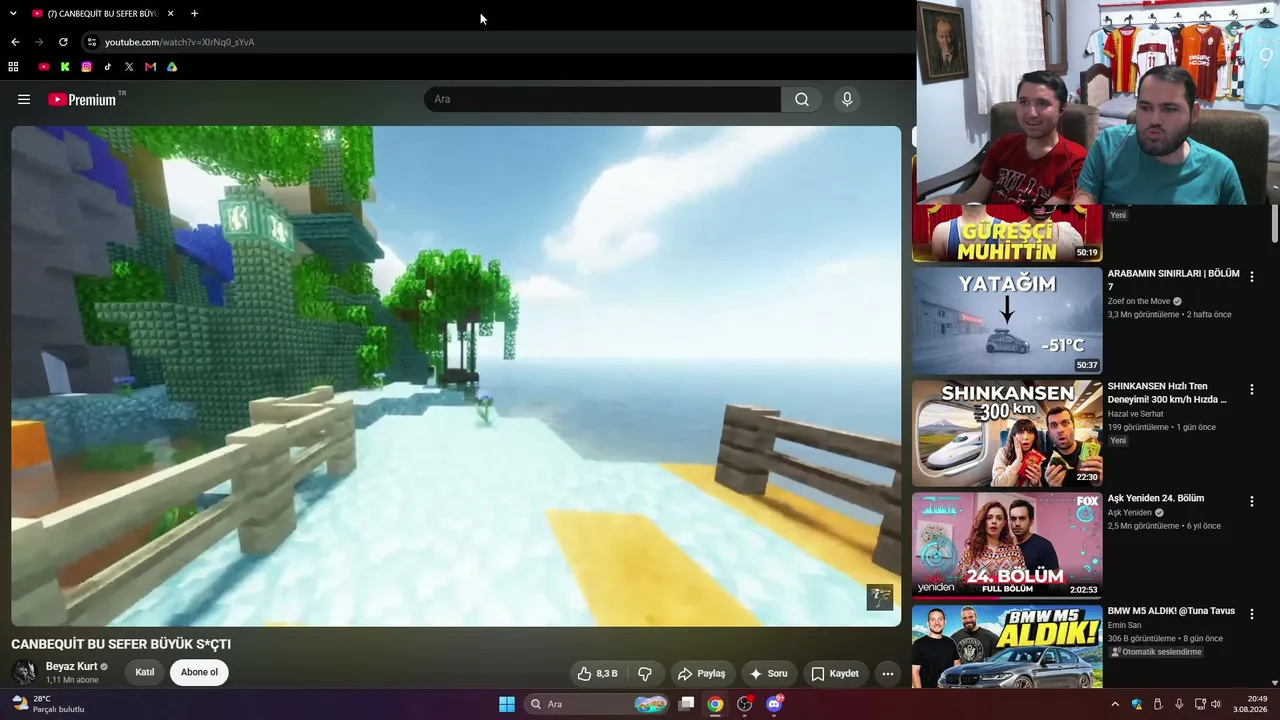Open GÜREŞÇİ MUHİTTİN video thumbnail
Viewport: 1280px width, 720px height.
[x=1007, y=233]
